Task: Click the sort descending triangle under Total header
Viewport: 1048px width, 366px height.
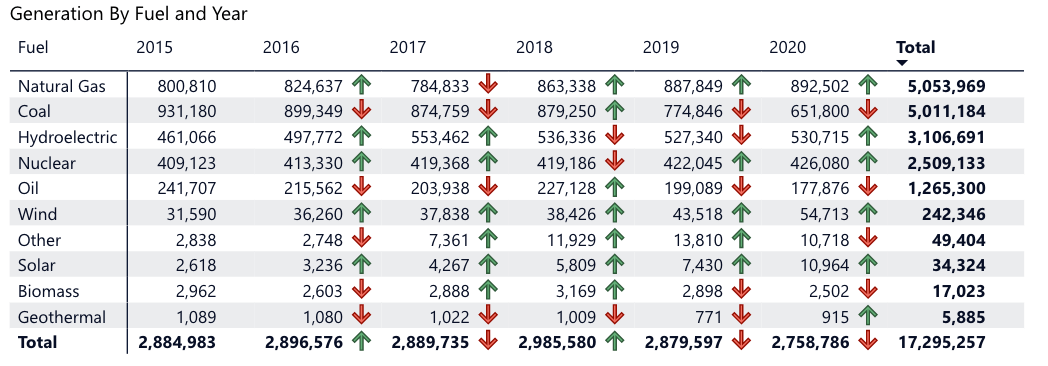Action: [902, 63]
